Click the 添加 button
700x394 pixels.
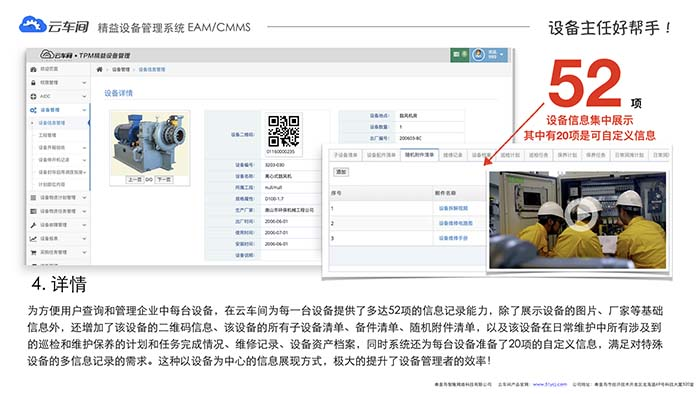pos(341,172)
